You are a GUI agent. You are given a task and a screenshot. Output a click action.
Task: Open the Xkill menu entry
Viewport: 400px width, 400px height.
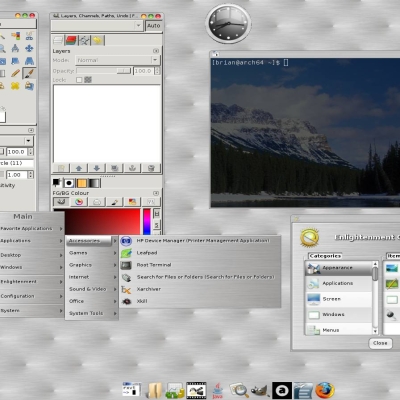[200, 301]
